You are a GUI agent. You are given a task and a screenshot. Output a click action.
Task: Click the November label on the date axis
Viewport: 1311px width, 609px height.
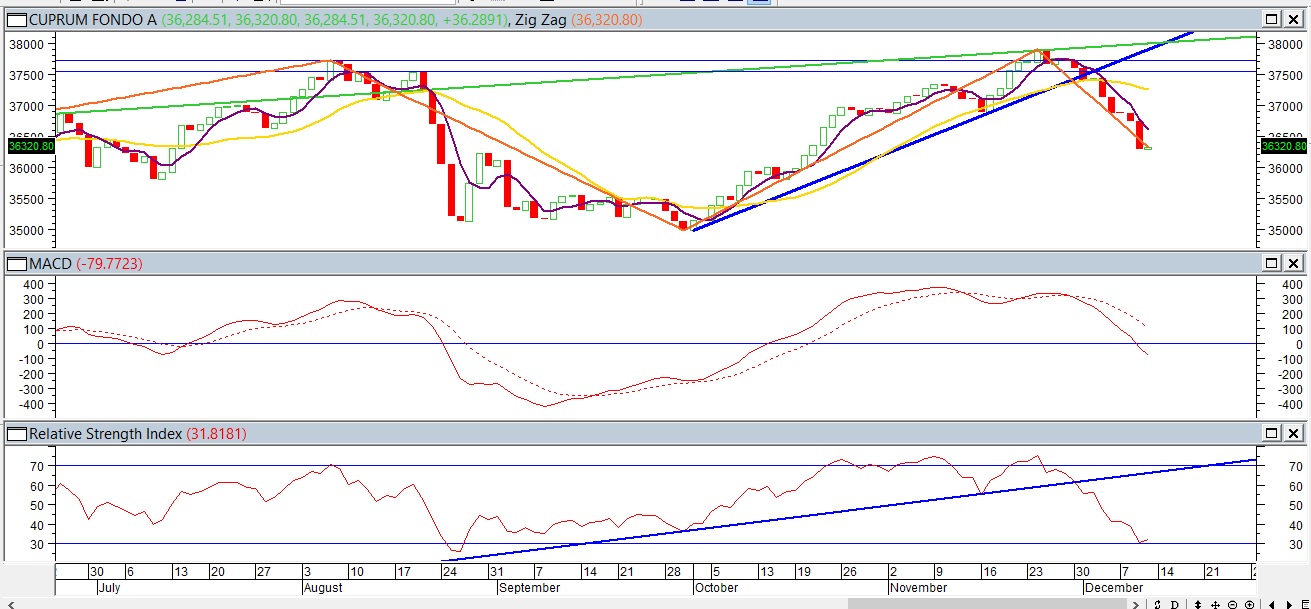coord(918,588)
